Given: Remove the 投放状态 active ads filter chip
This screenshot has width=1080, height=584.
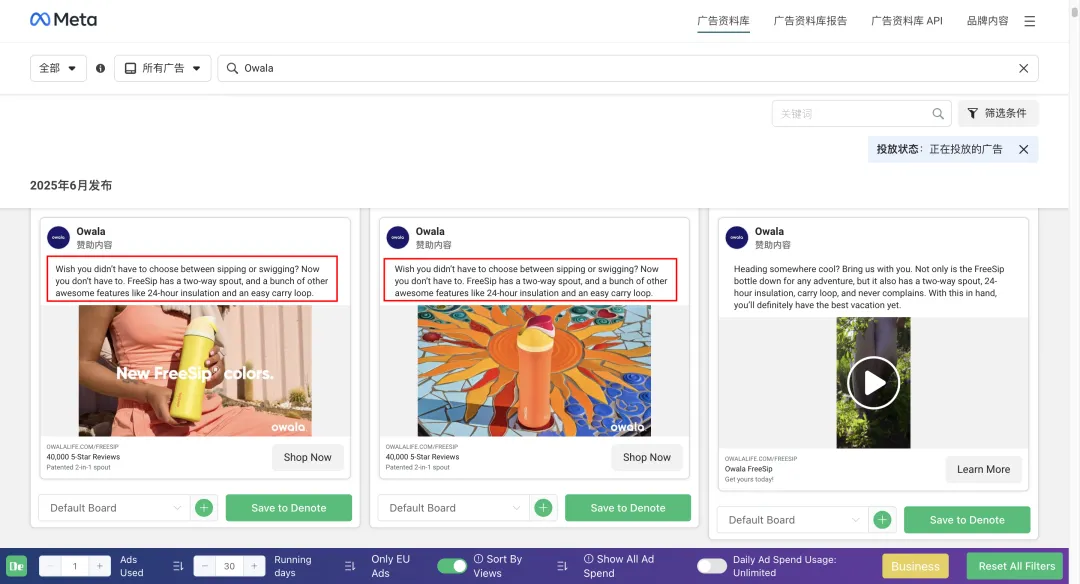Looking at the screenshot, I should tap(1024, 149).
